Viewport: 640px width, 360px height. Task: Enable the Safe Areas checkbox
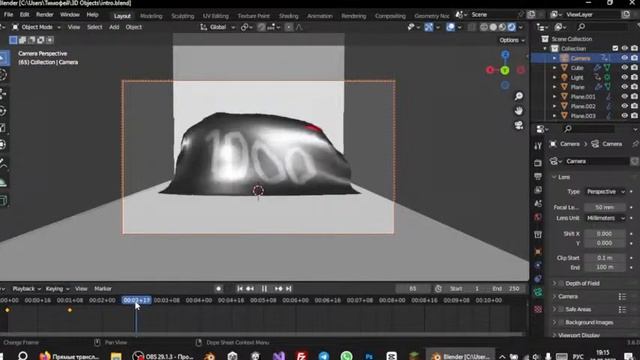(561, 309)
